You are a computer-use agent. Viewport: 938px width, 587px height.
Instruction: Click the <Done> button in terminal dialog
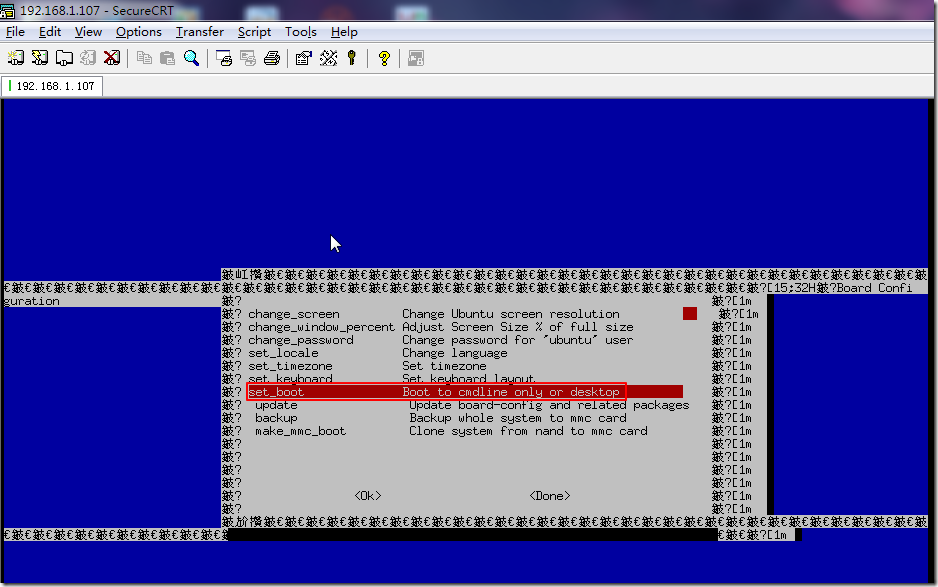point(550,496)
